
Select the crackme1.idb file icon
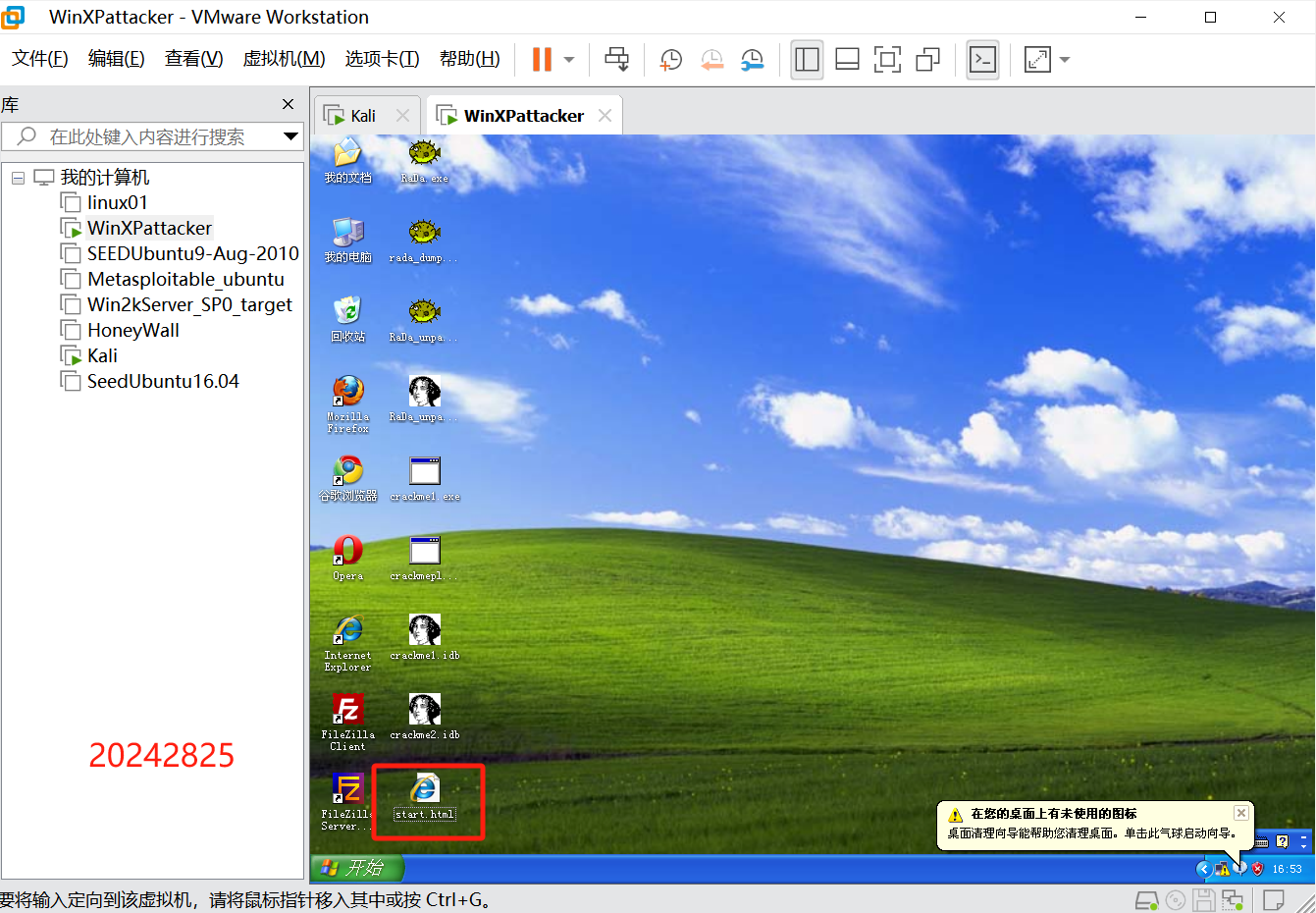pyautogui.click(x=425, y=638)
